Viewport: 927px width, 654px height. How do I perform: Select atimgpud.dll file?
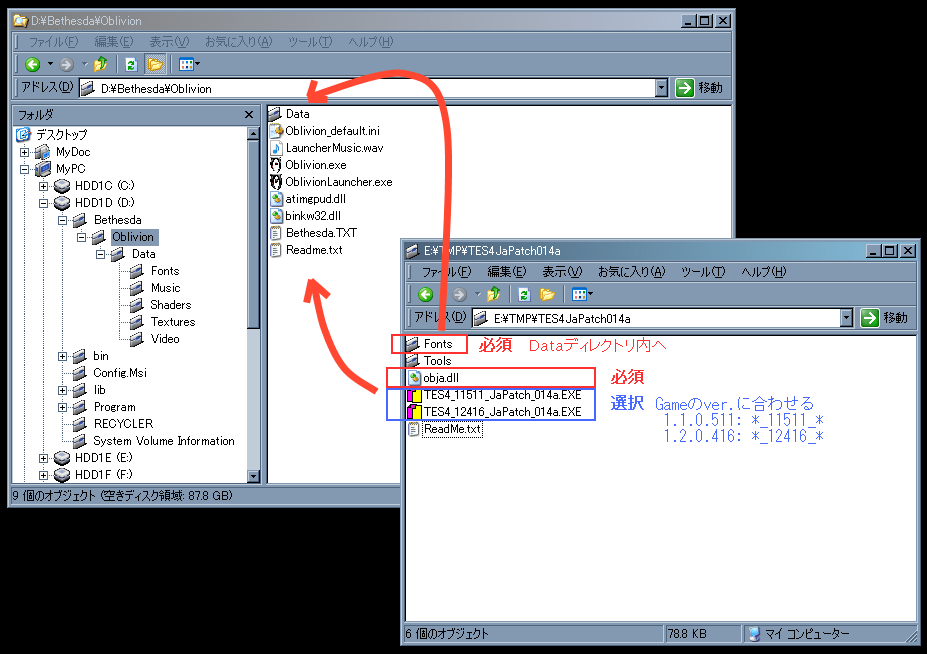tap(308, 199)
